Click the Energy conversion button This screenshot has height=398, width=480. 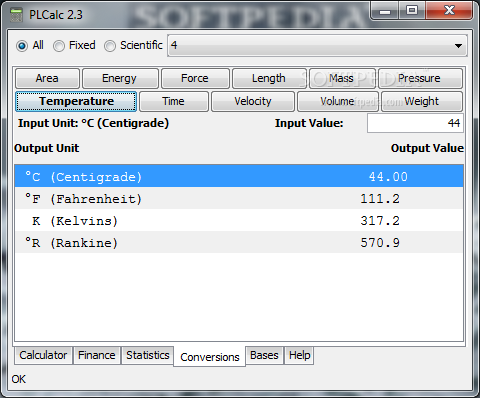[120, 78]
